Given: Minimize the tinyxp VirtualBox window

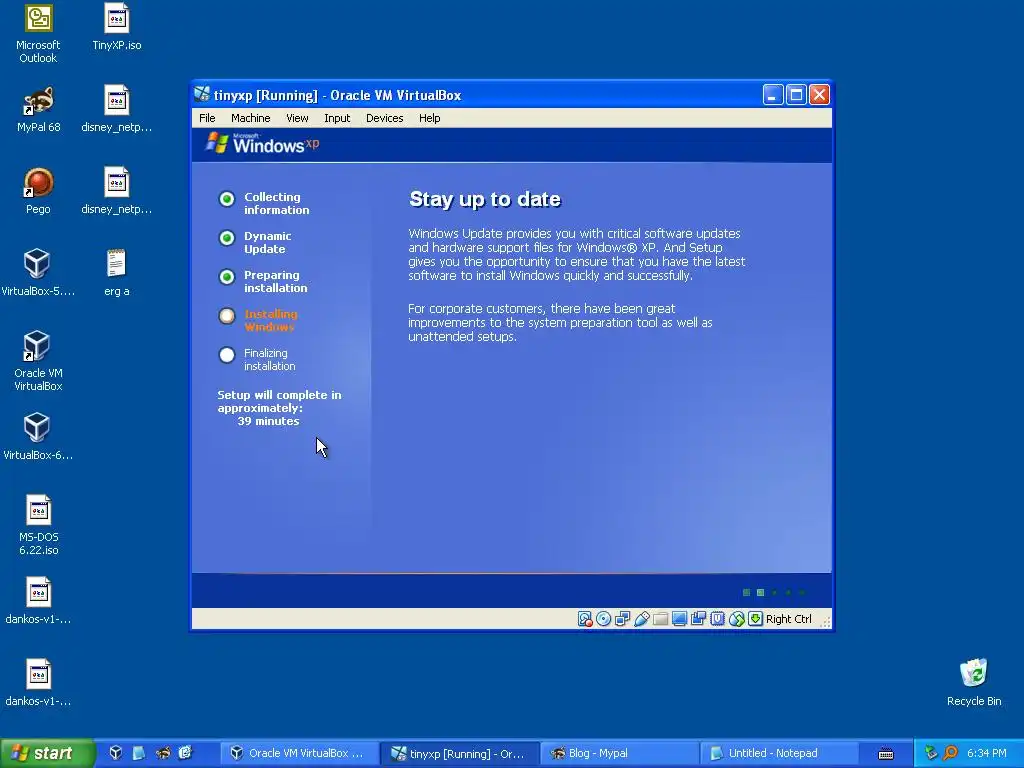Looking at the screenshot, I should coord(773,95).
